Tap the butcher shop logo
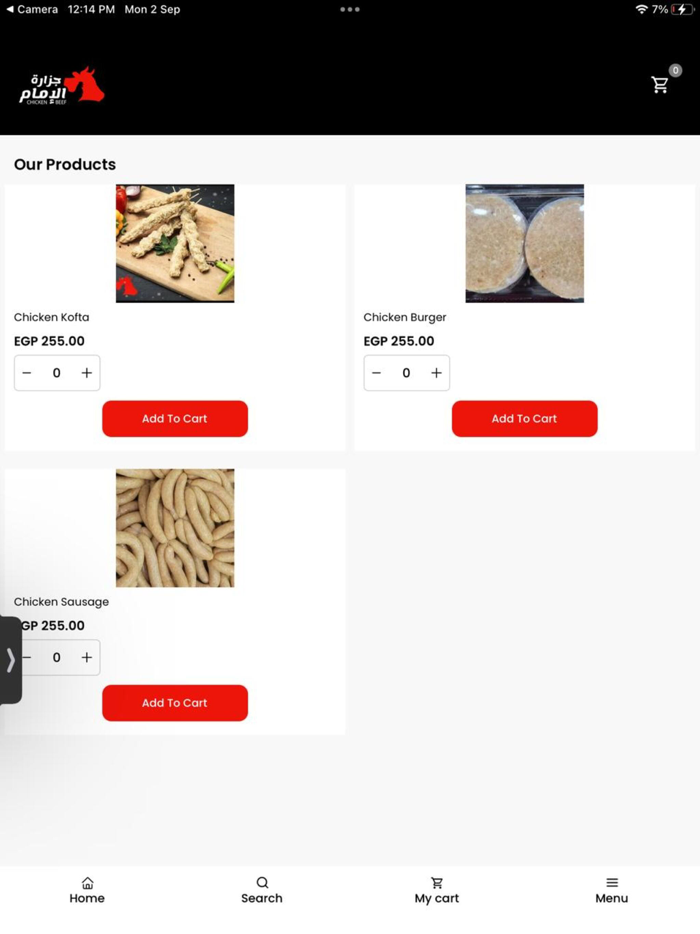Image resolution: width=700 pixels, height=934 pixels. pyautogui.click(x=61, y=86)
